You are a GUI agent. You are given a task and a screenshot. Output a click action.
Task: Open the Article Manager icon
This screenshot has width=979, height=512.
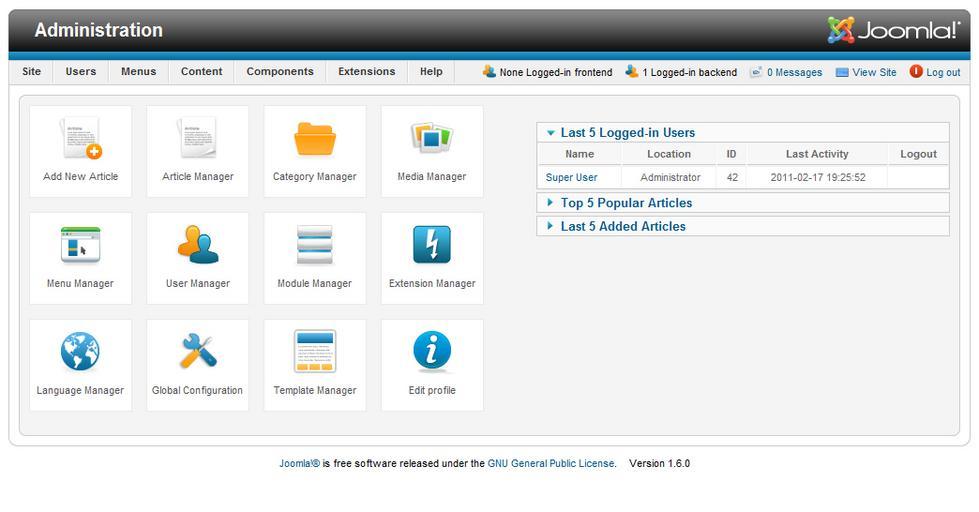(197, 139)
